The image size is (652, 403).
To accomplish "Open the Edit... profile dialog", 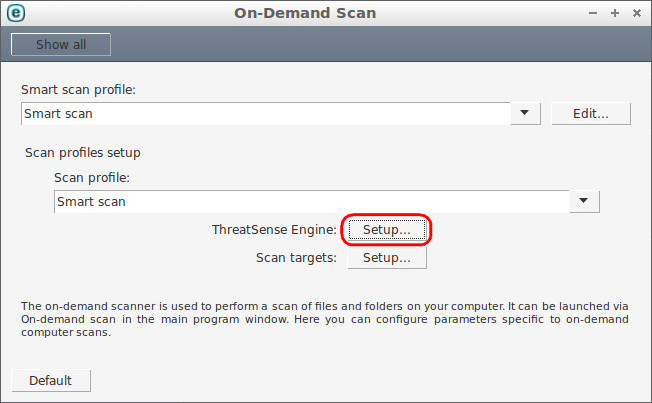I will (590, 114).
